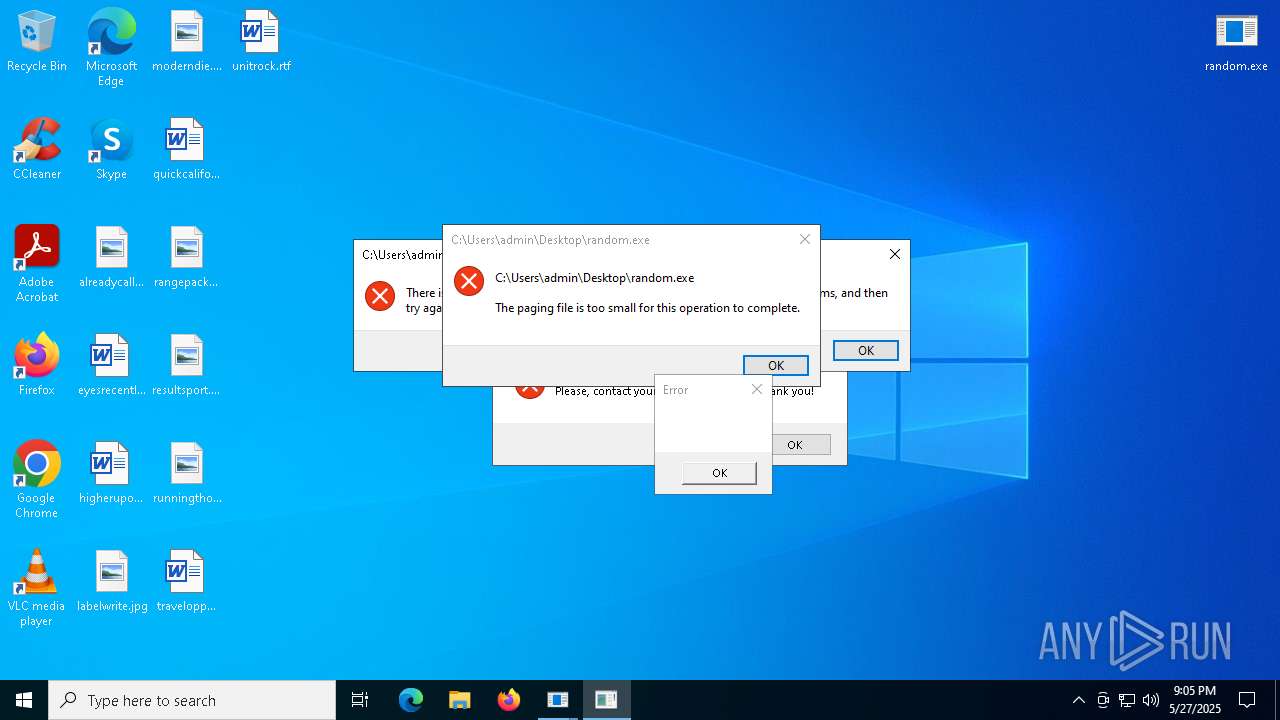Close the paging file error dialog
The image size is (1280, 720).
coord(805,239)
